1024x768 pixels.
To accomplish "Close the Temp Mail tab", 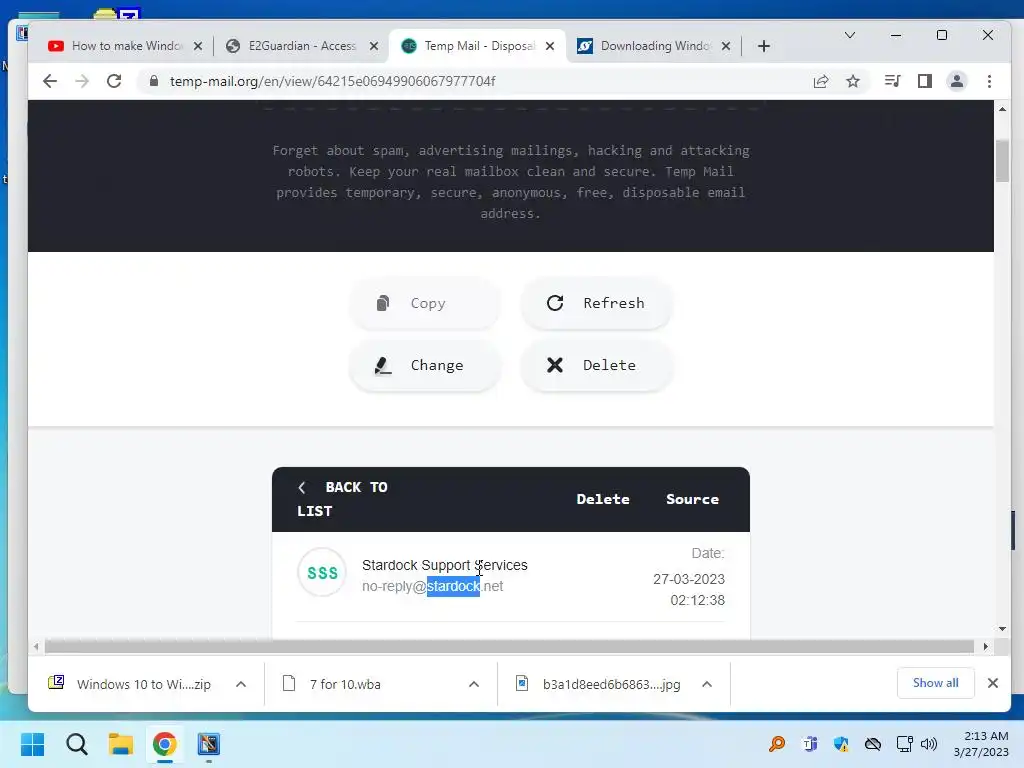I will tap(550, 46).
